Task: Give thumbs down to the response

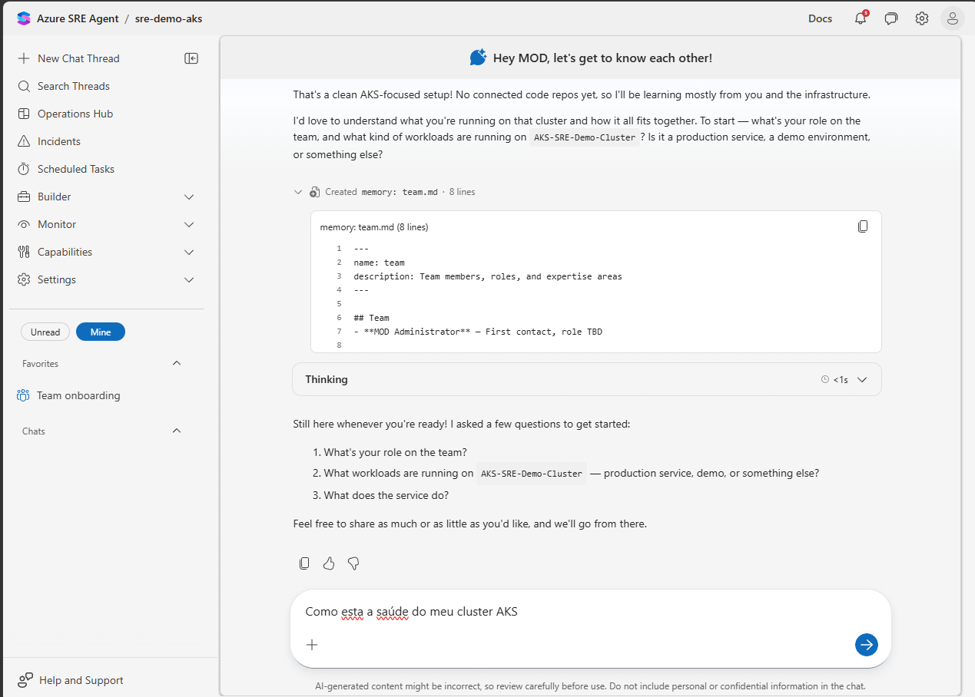Action: 353,563
